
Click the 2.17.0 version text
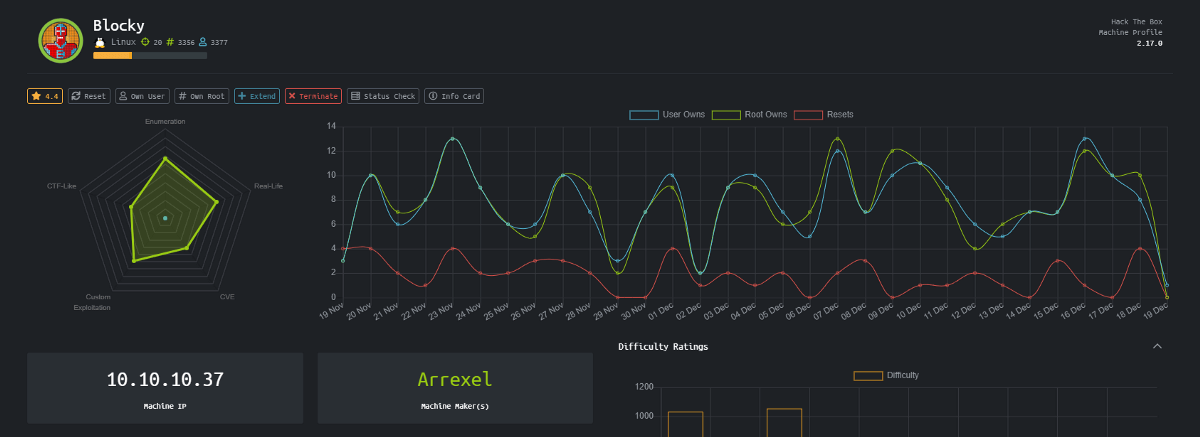tap(1149, 44)
